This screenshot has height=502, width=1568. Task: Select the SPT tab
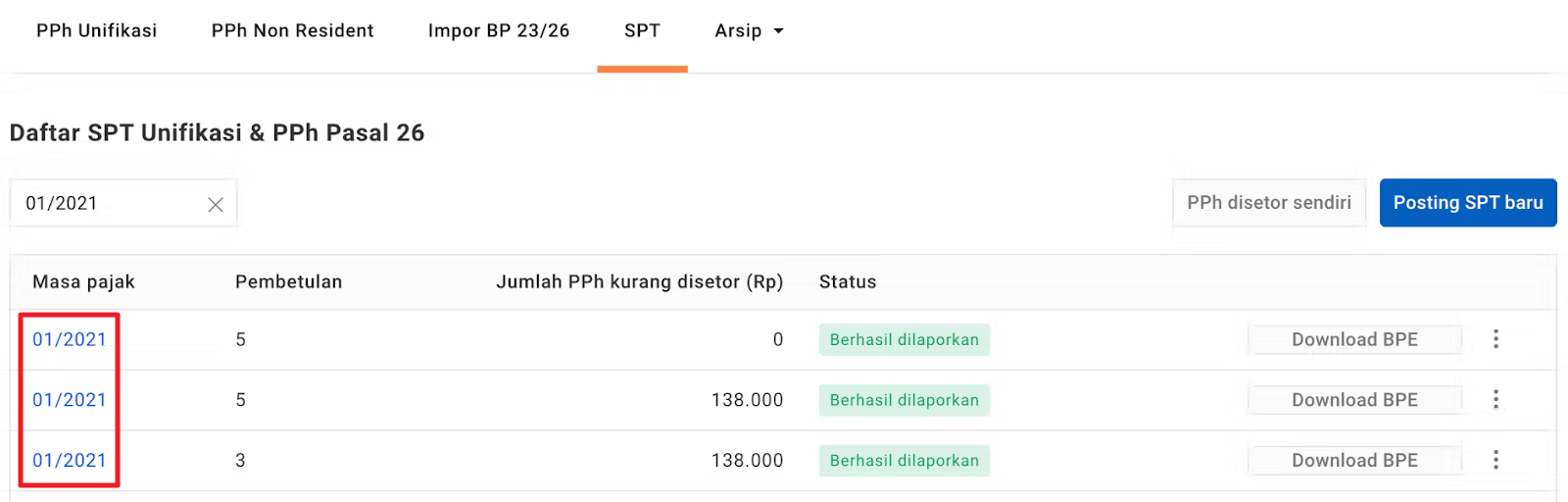pyautogui.click(x=642, y=31)
